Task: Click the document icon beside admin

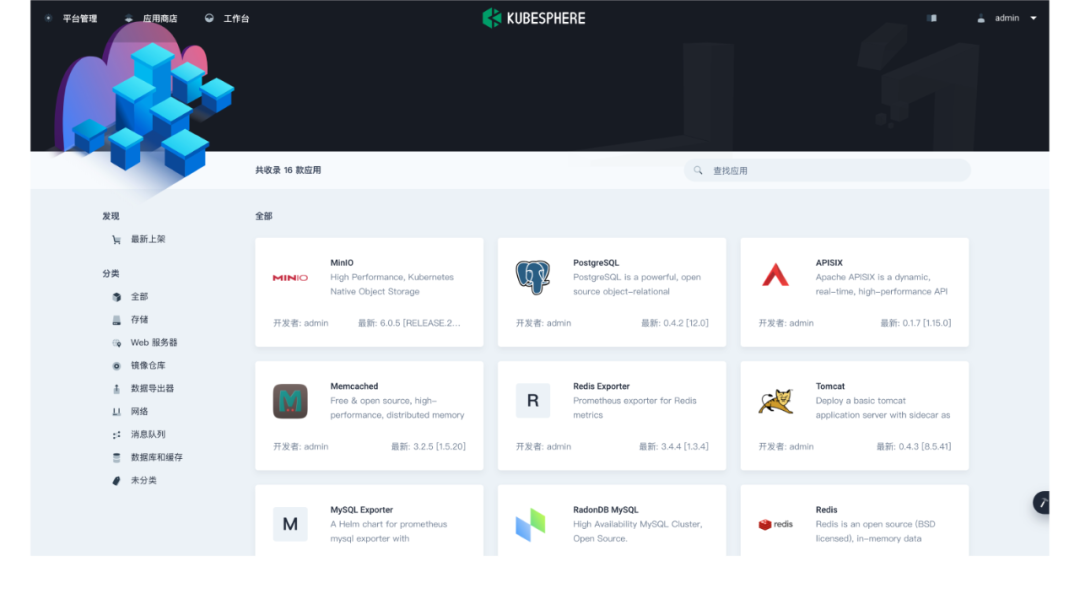Action: (x=932, y=18)
